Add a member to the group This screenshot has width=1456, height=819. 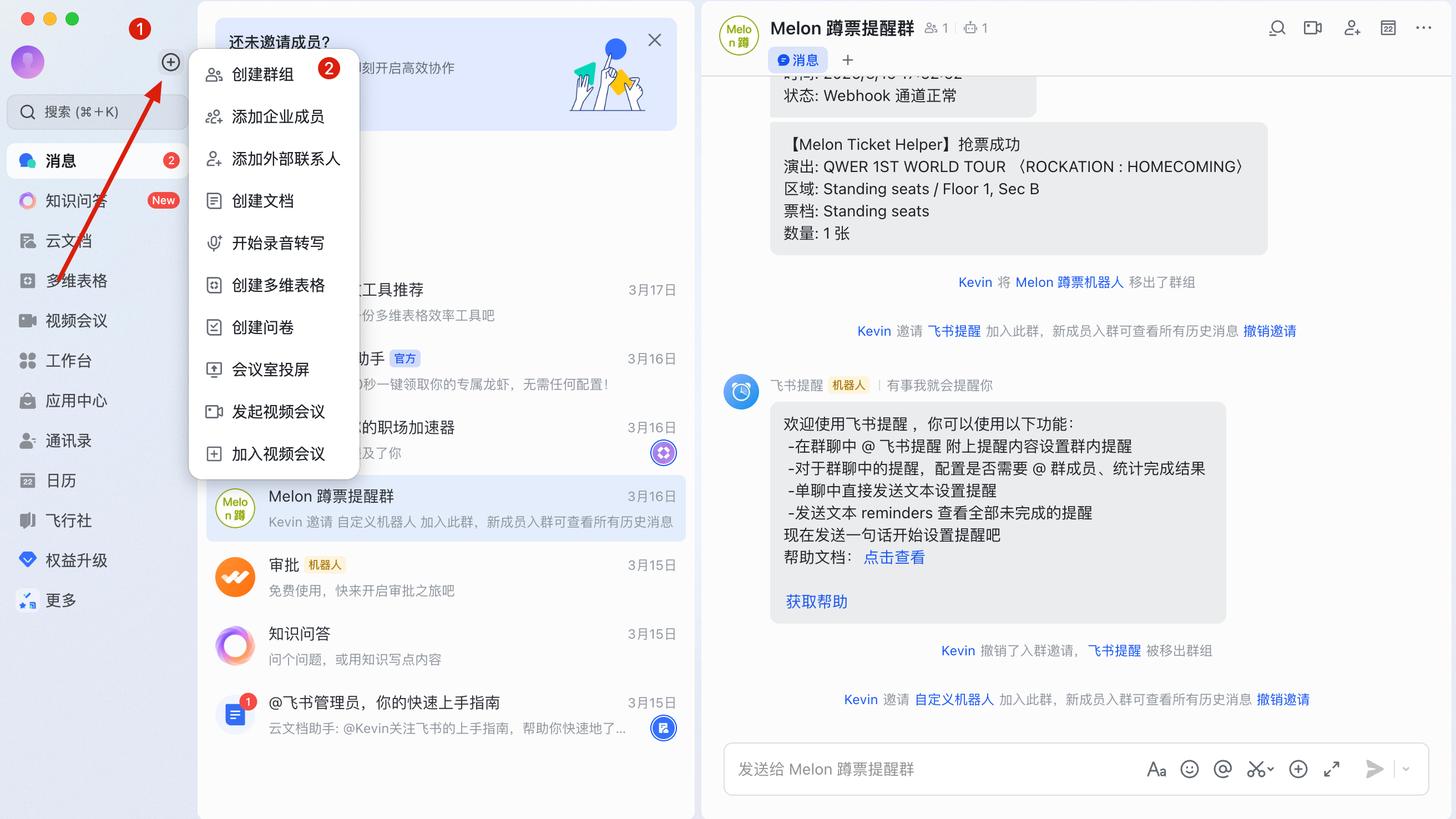(1352, 28)
